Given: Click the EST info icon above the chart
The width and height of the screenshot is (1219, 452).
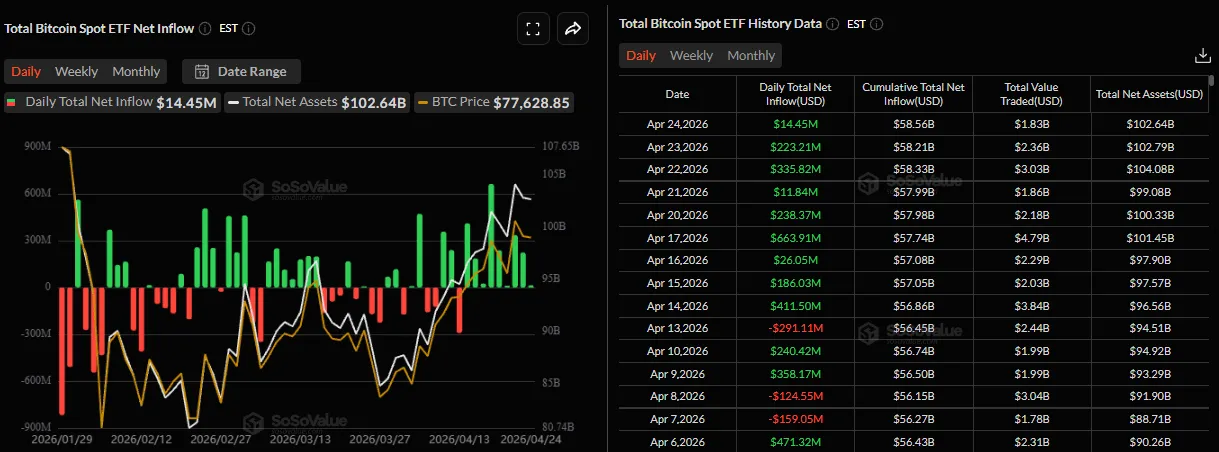Looking at the screenshot, I should pyautogui.click(x=249, y=29).
